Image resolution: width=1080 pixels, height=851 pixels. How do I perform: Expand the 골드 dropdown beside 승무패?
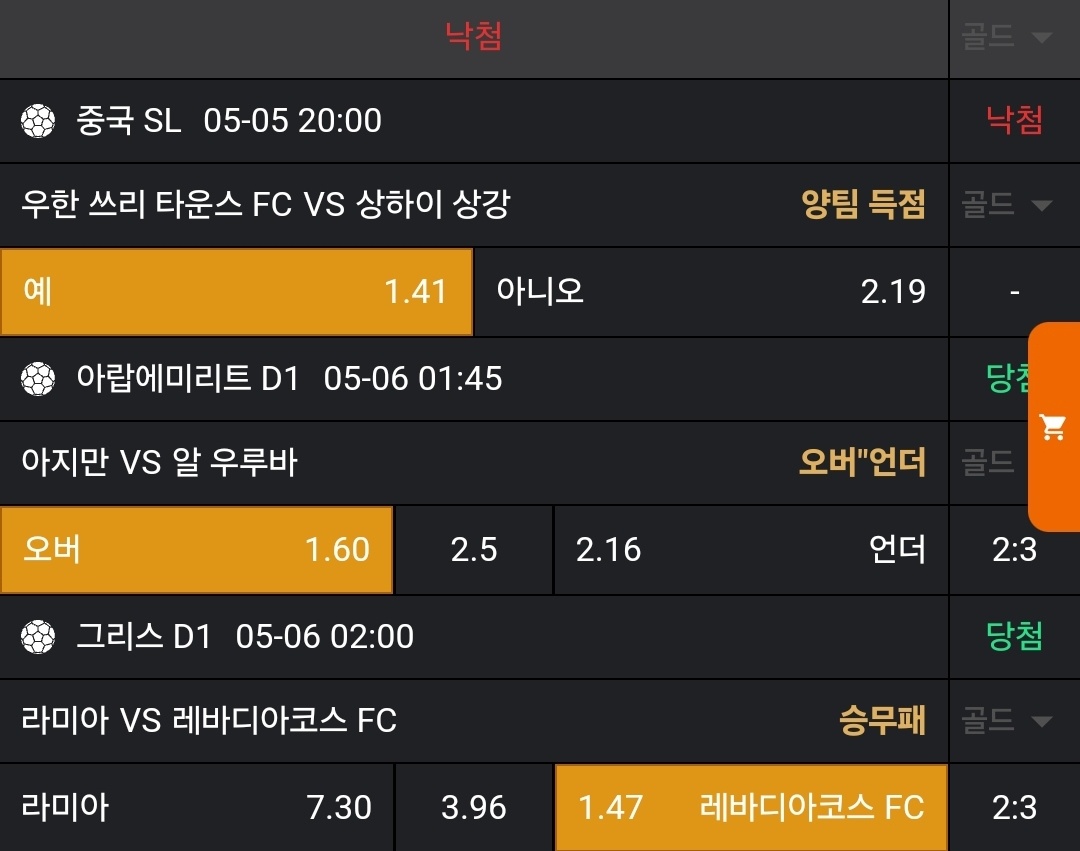pos(1006,721)
